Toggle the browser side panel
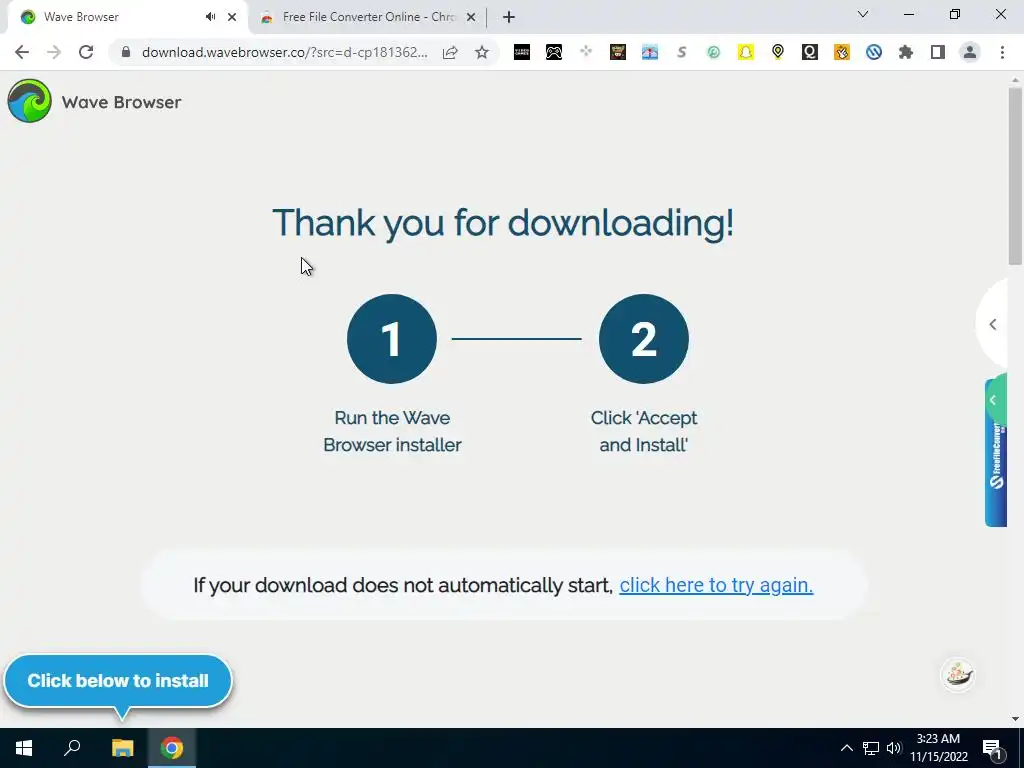The image size is (1024, 768). coord(938,52)
